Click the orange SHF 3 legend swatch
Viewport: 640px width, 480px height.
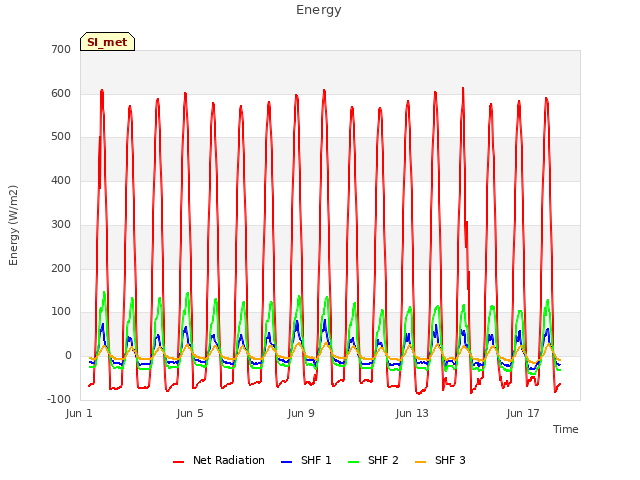(420, 462)
